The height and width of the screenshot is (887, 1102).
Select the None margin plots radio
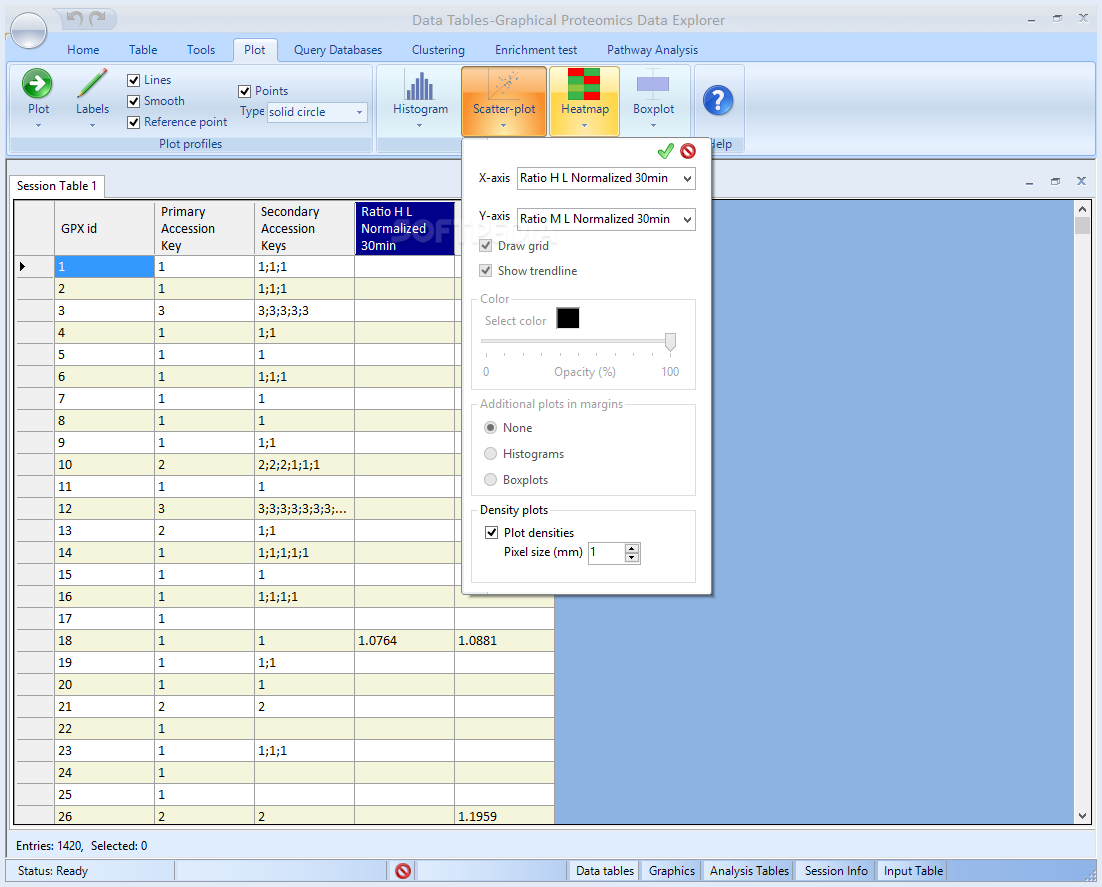click(x=491, y=428)
